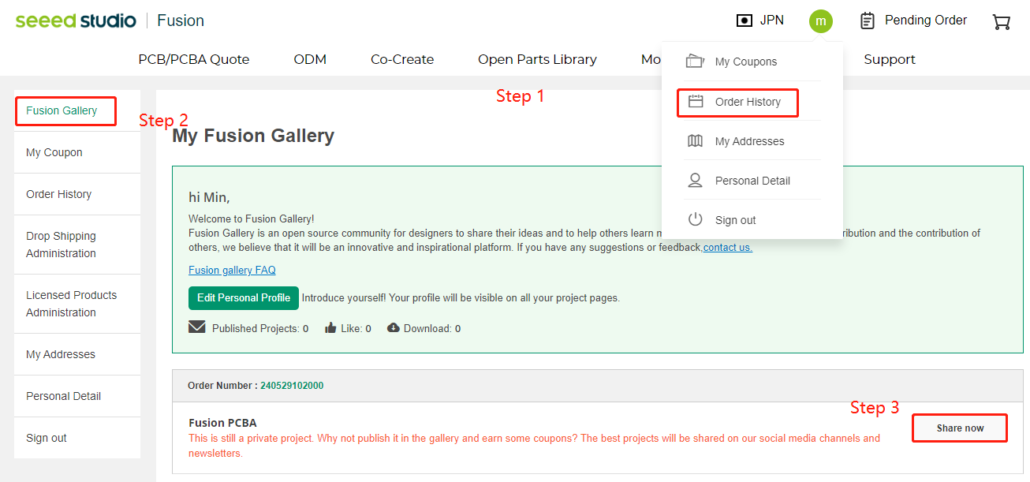Select Personal Detail from the user dropdown
Viewport: 1030px width, 482px height.
tap(752, 181)
